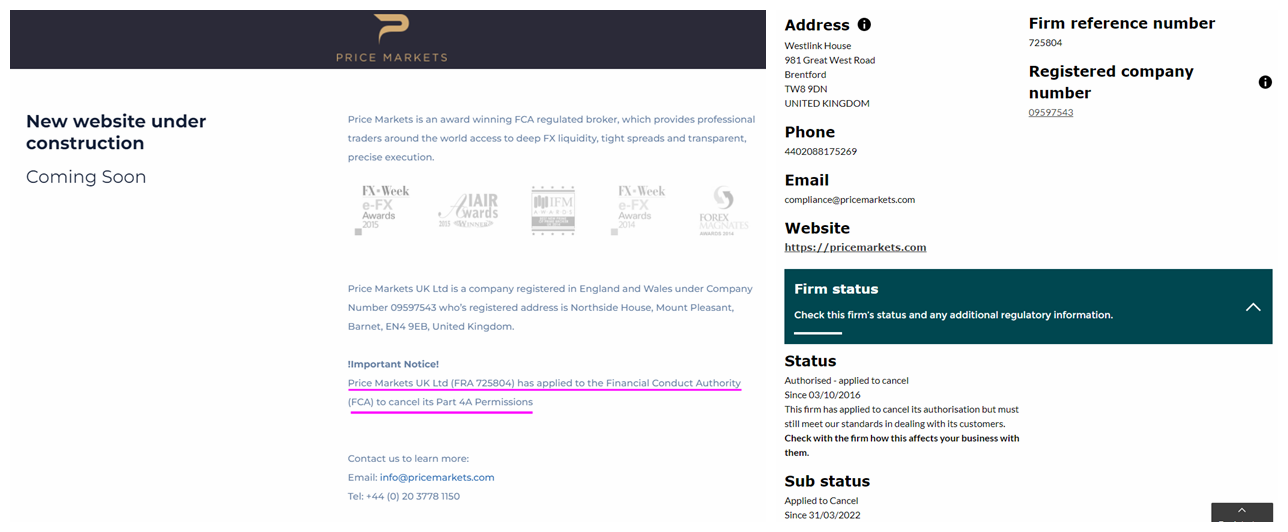
Task: Open registered company number 09597543 link
Action: [1051, 112]
